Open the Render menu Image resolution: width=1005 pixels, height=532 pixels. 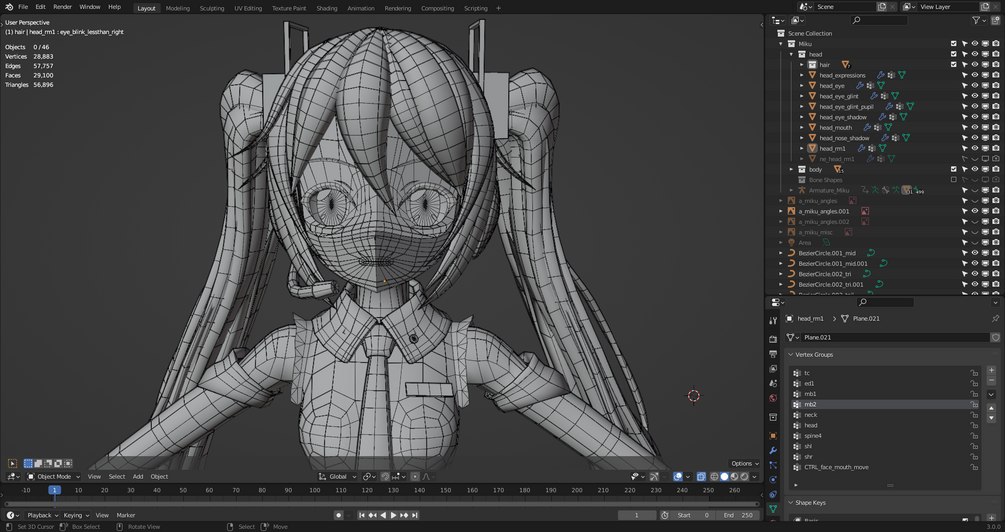[x=62, y=7]
